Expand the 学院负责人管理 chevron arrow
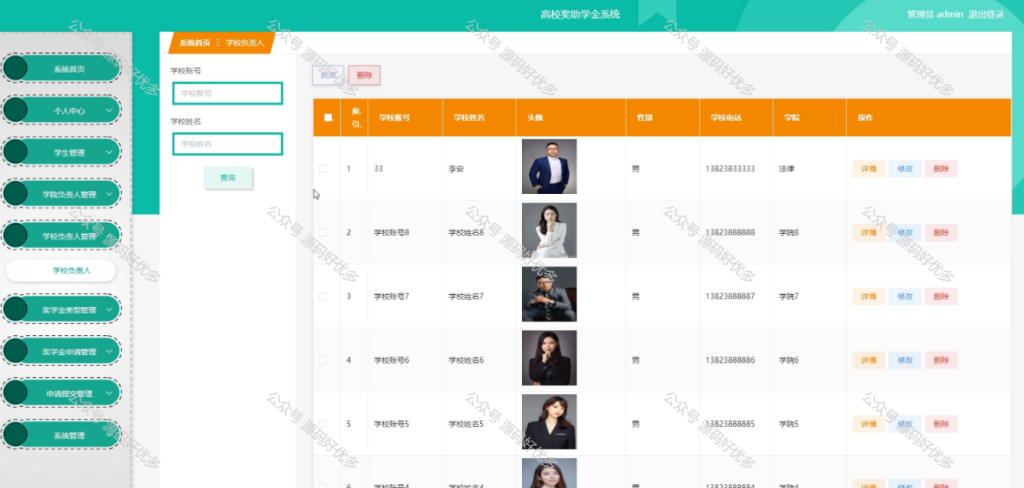 (x=108, y=194)
